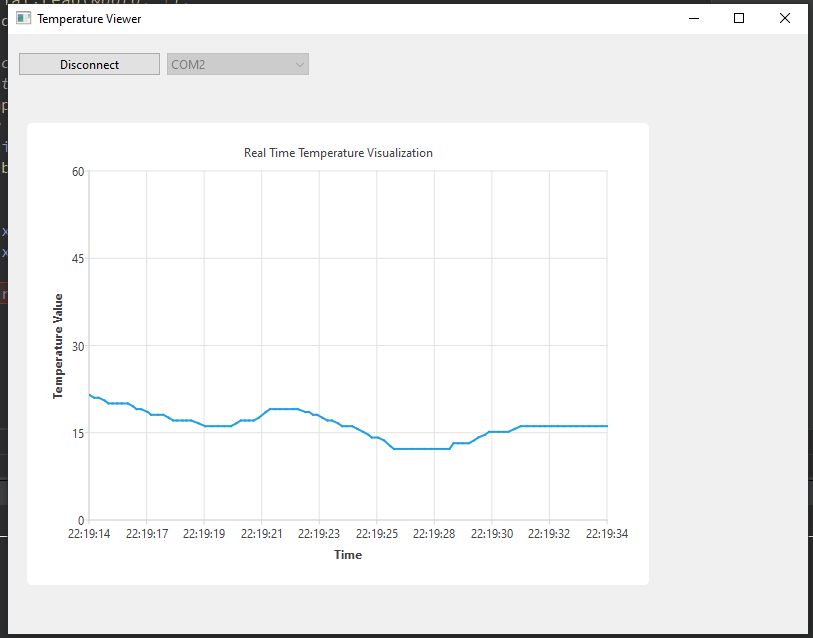Click the 22:19:21 time label

262,534
